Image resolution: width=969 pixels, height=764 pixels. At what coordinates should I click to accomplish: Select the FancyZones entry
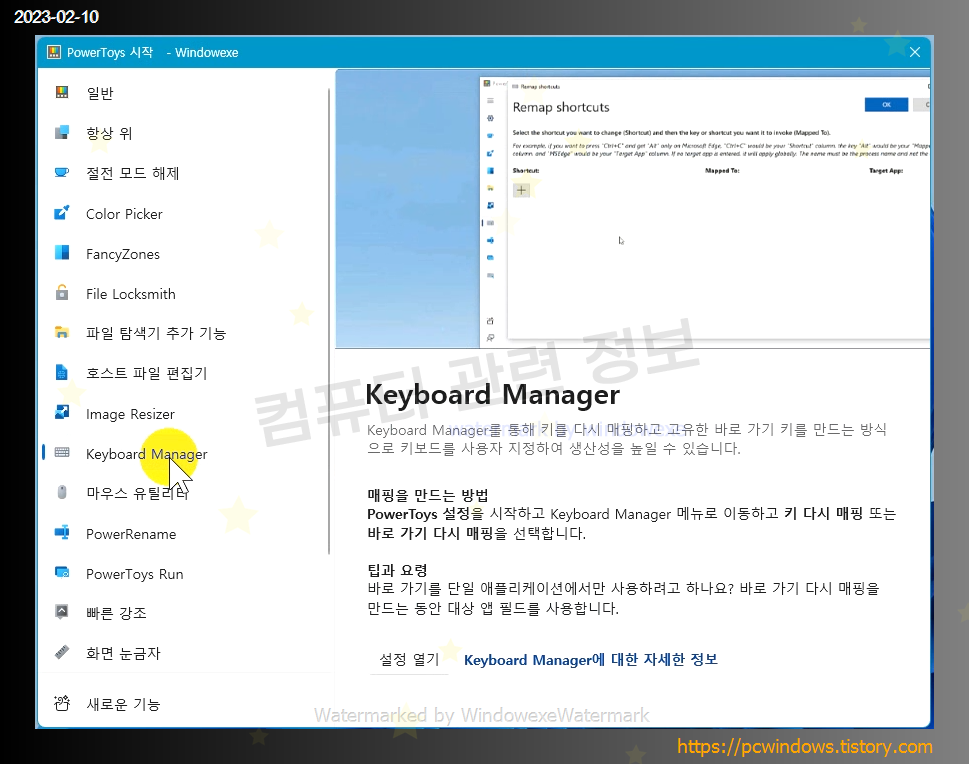[x=123, y=254]
